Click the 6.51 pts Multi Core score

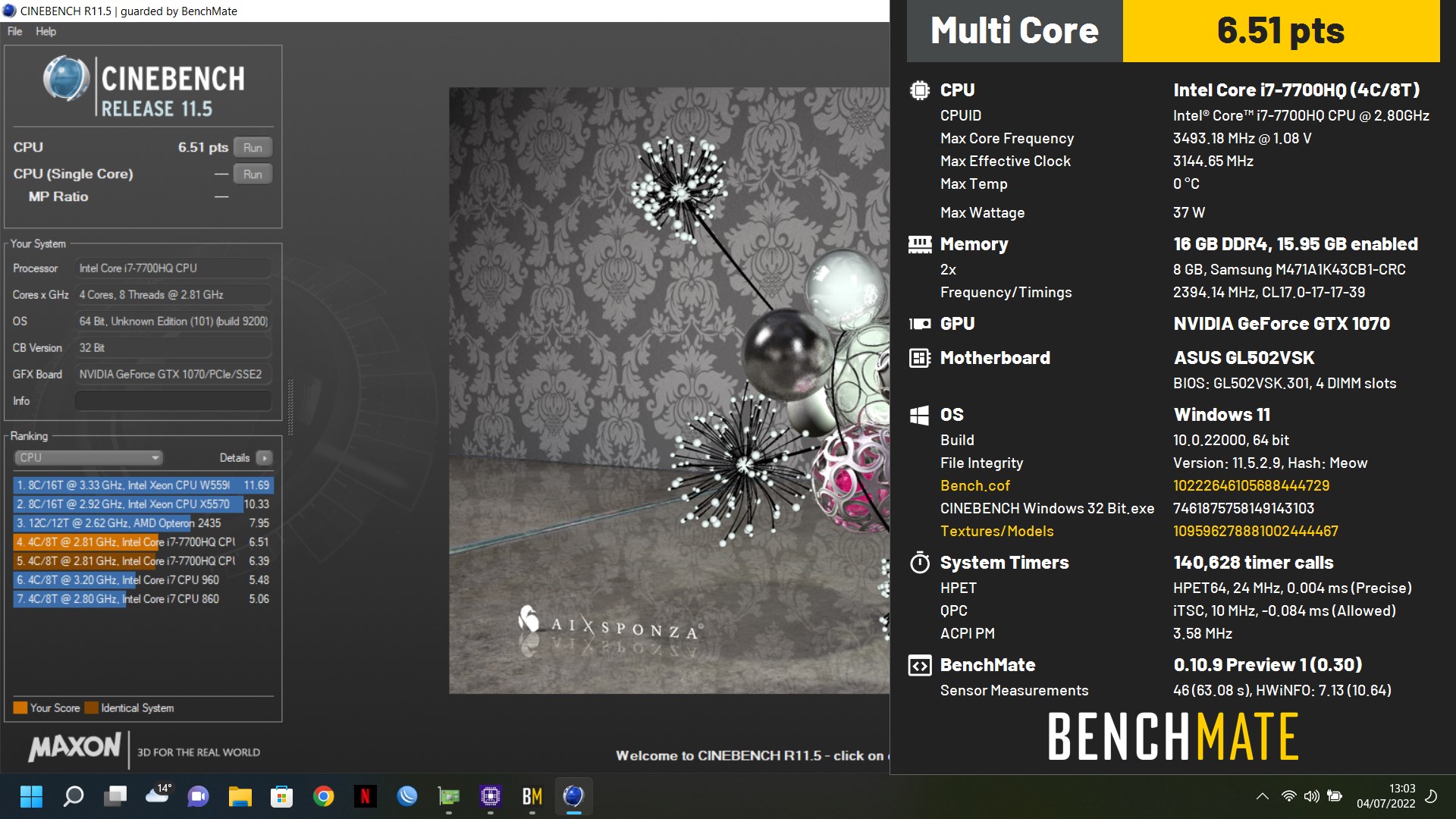(1281, 31)
